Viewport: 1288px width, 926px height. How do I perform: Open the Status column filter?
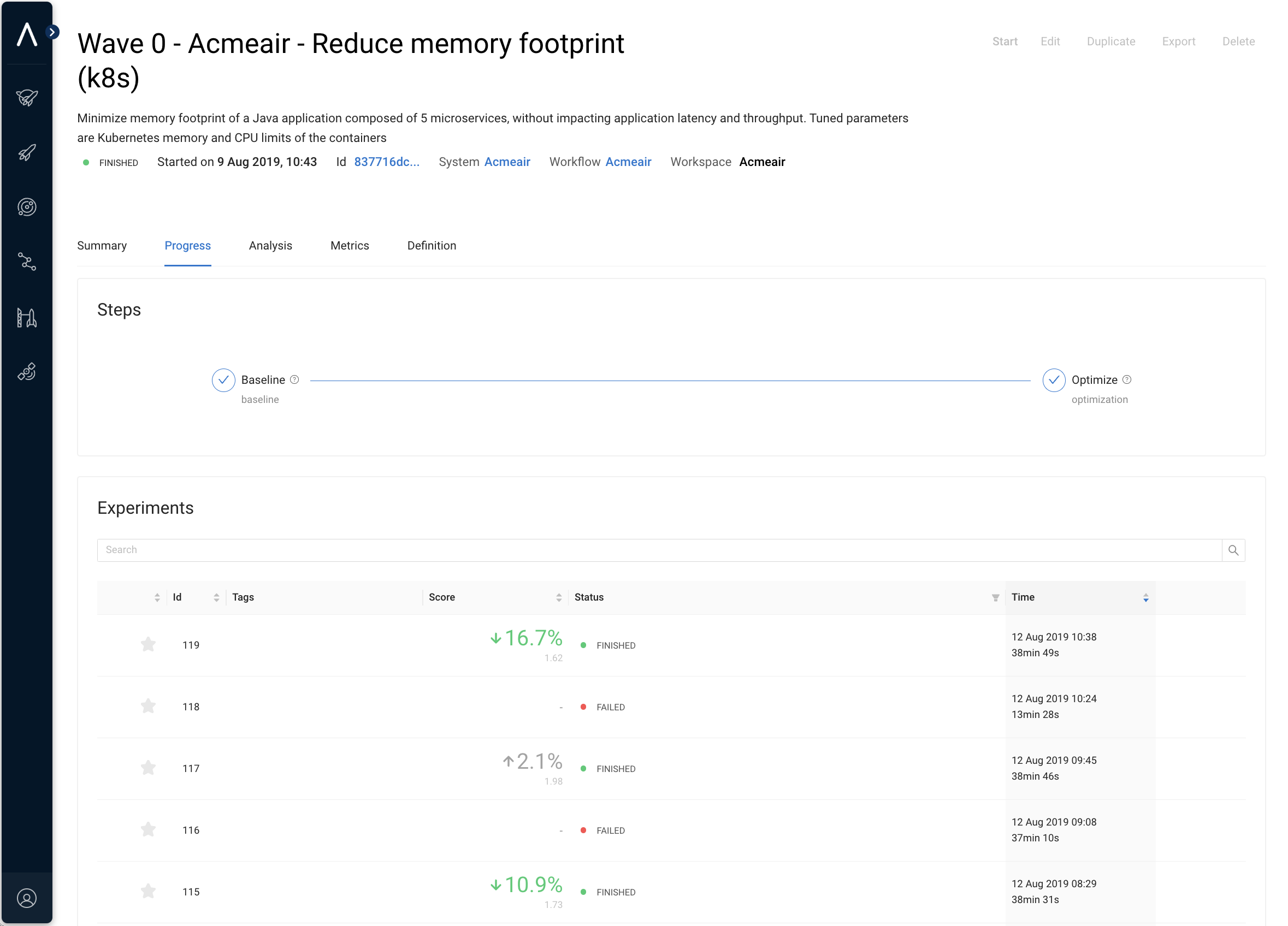(995, 597)
